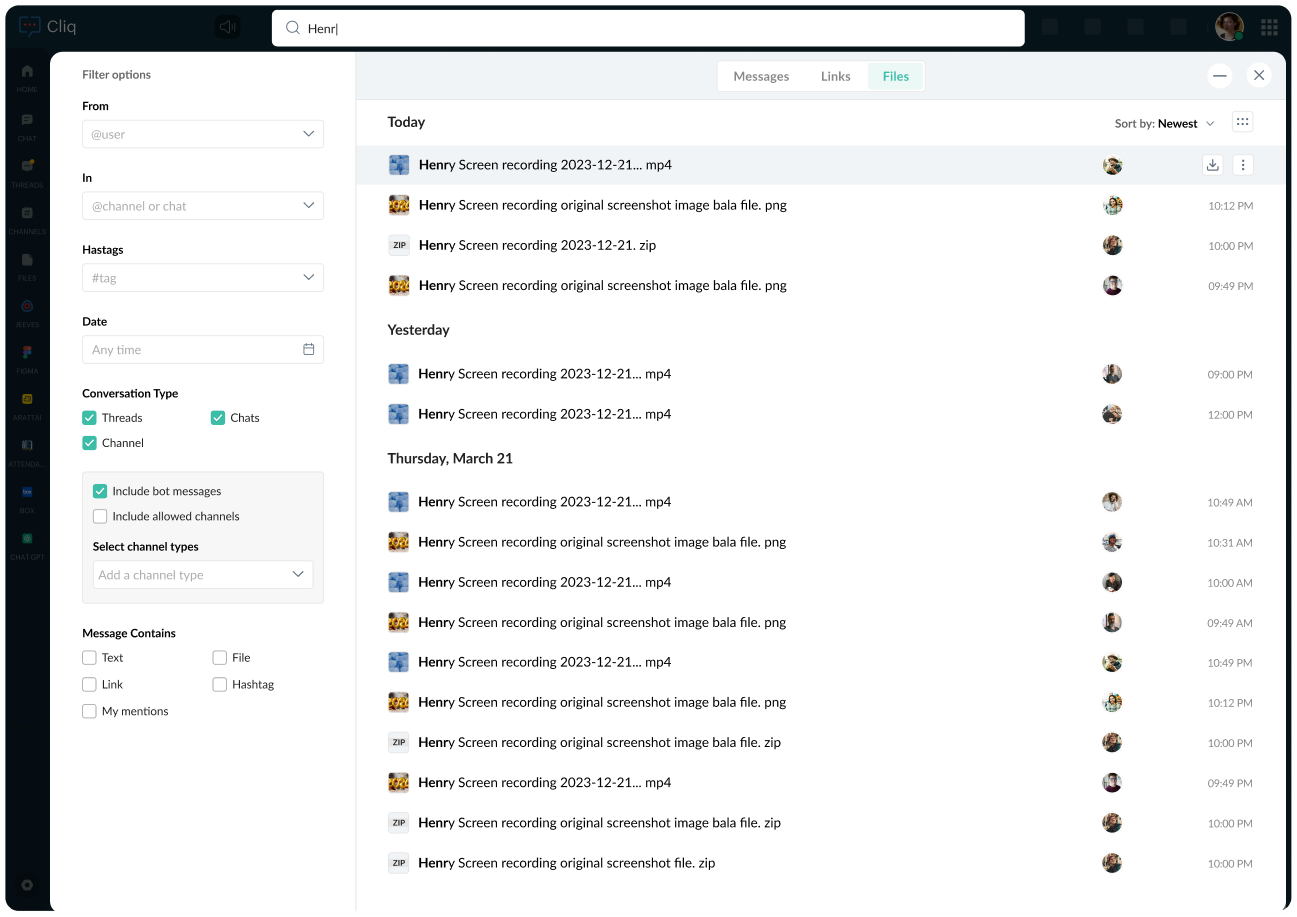
Task: Open more options for highlighted mp4 file
Action: 1243,165
